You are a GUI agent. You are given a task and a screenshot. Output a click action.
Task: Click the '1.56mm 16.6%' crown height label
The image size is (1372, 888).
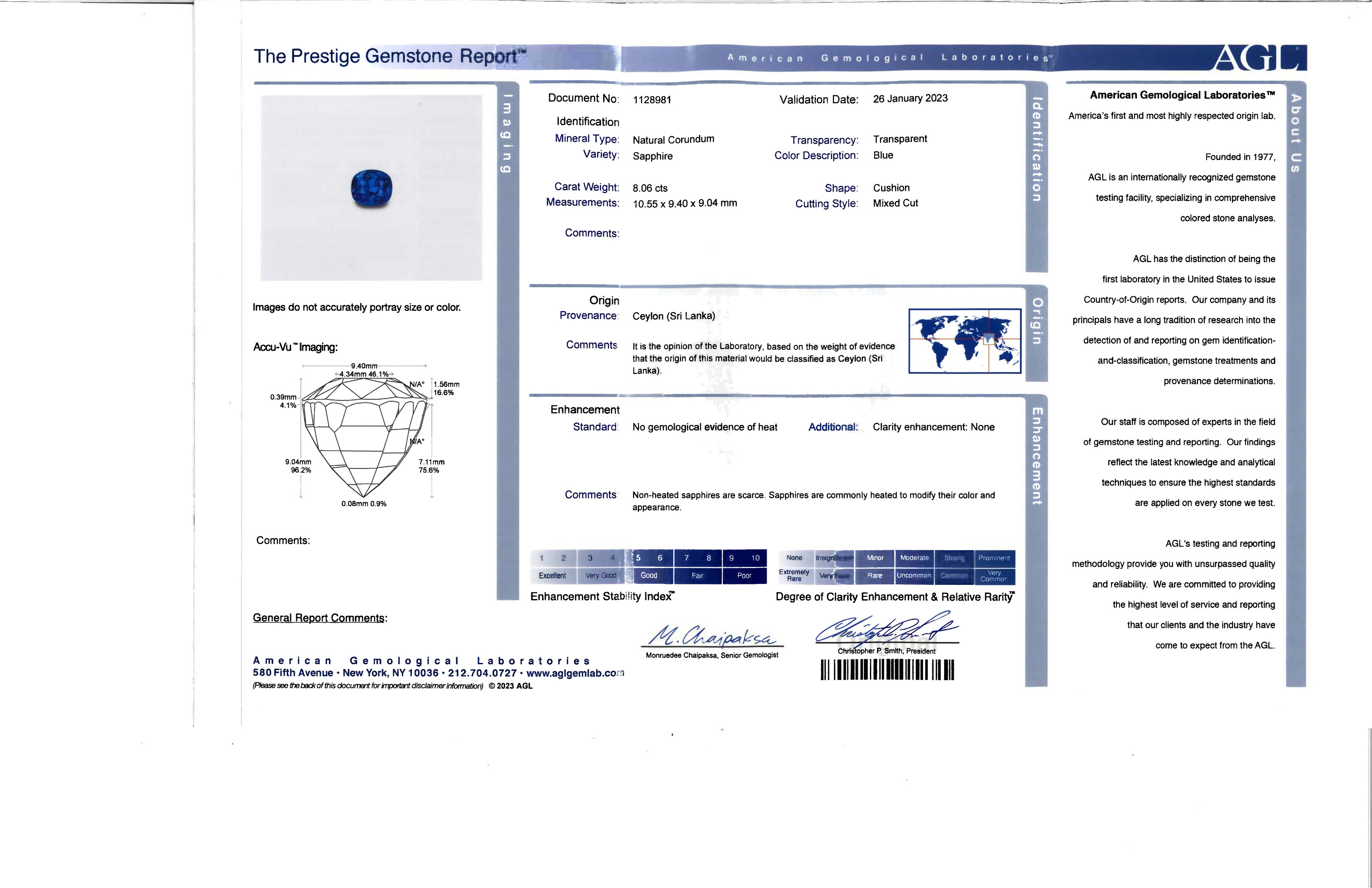click(x=446, y=388)
